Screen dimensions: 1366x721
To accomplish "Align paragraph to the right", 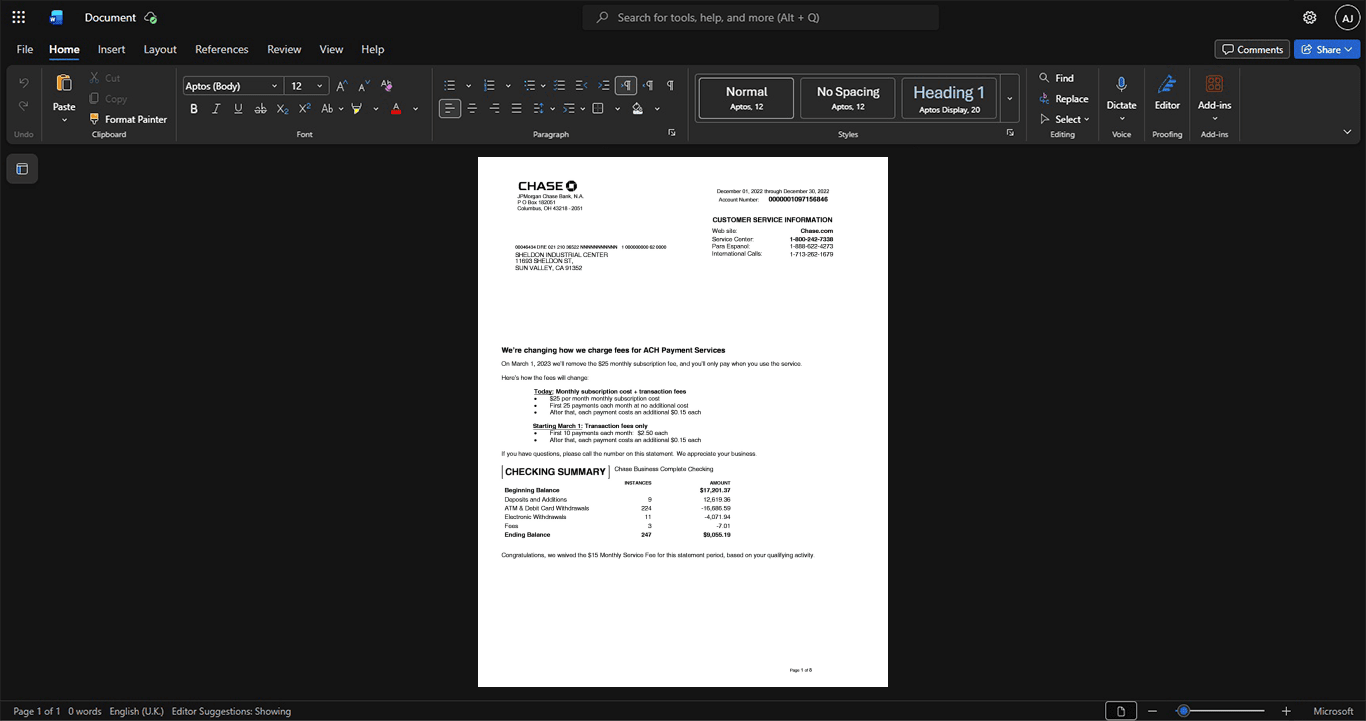I will tap(494, 108).
